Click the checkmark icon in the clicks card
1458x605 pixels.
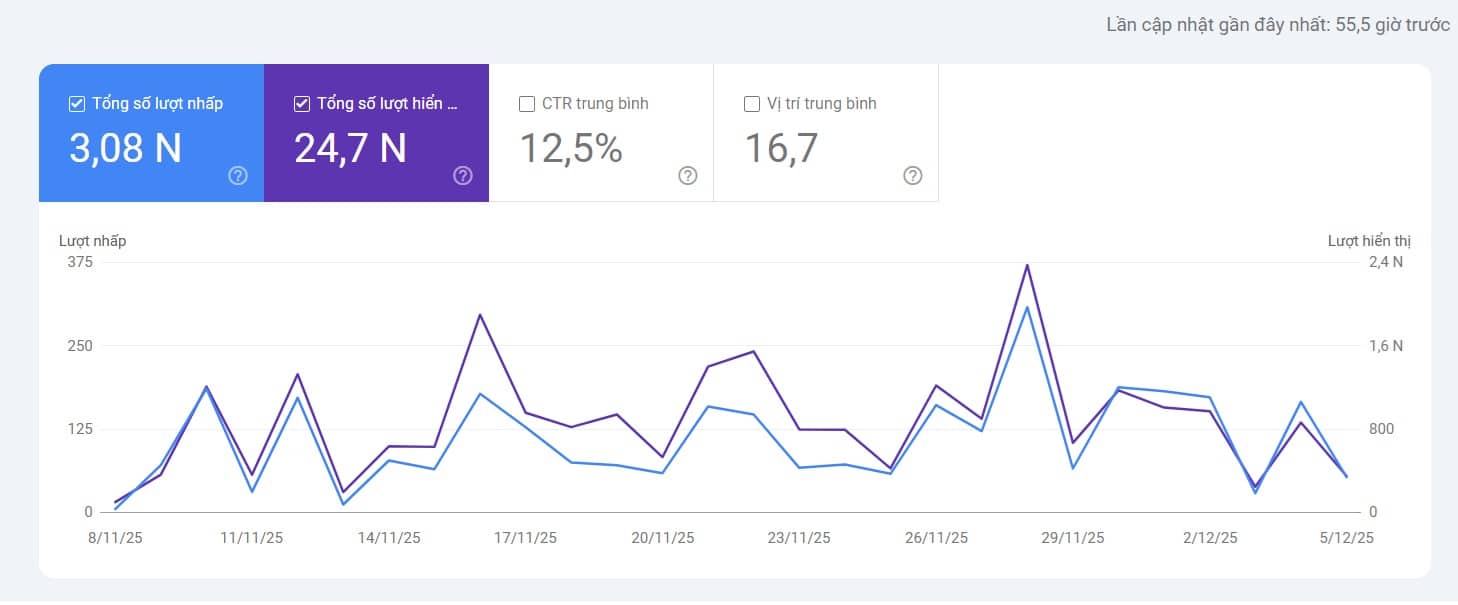pyautogui.click(x=75, y=103)
